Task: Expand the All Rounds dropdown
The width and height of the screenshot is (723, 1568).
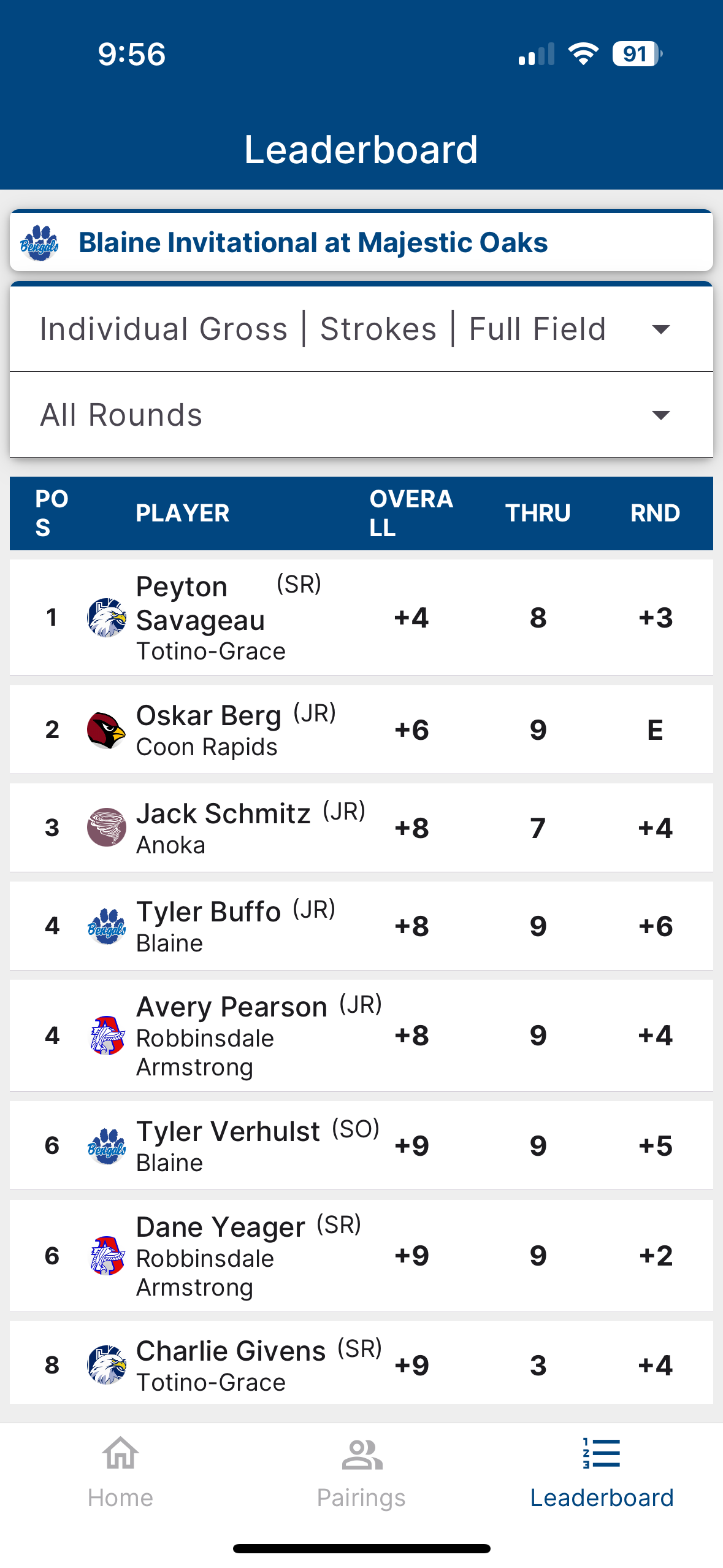Action: point(361,415)
